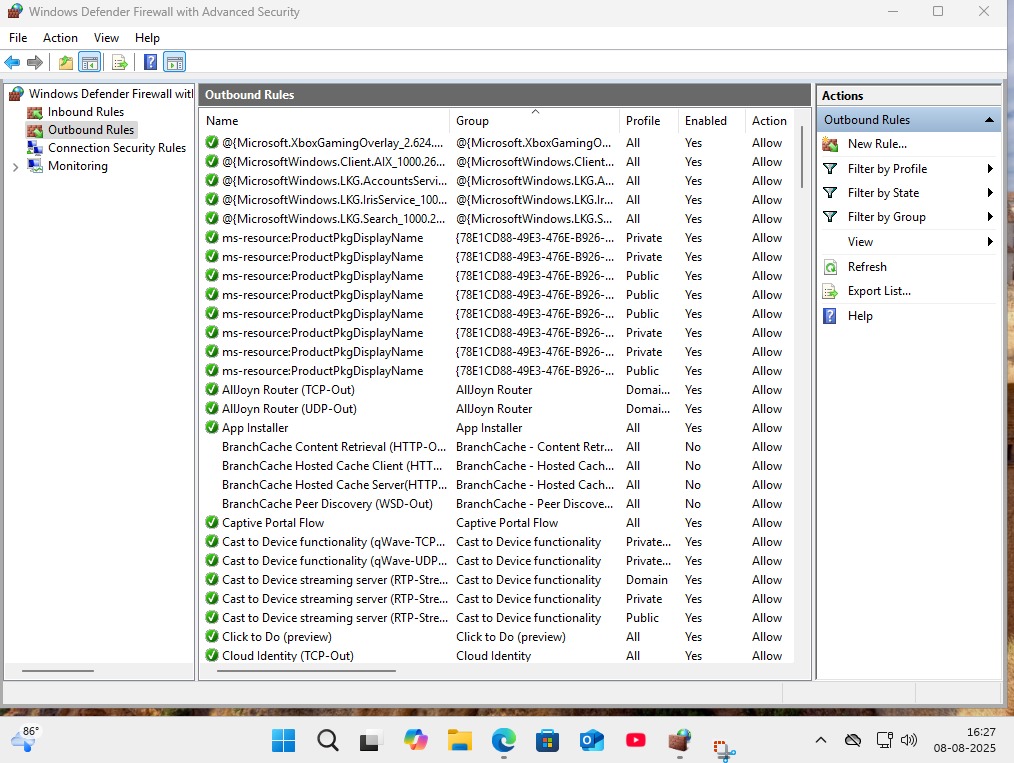Toggle the Show/Hide Console Tree icon
The image size is (1014, 763).
[x=90, y=63]
